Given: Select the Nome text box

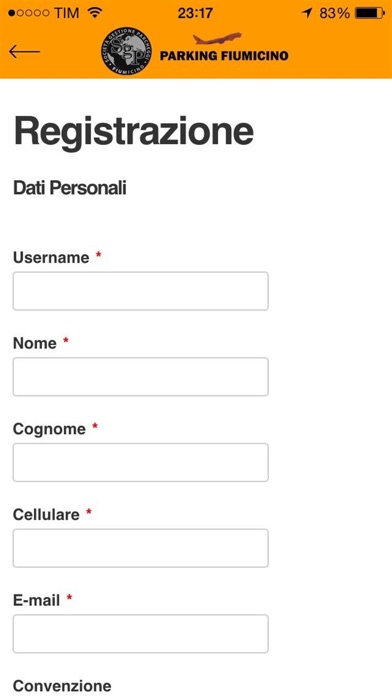Looking at the screenshot, I should click(140, 376).
